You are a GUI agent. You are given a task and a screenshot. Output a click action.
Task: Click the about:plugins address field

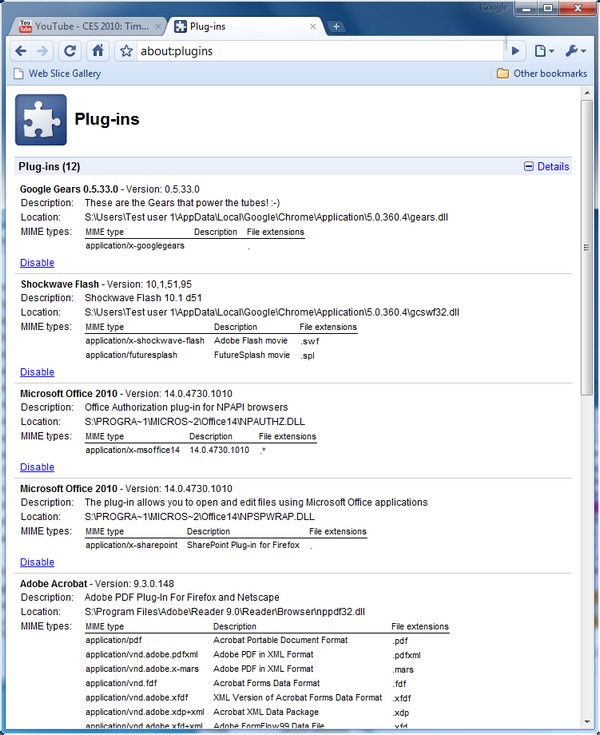click(x=319, y=51)
